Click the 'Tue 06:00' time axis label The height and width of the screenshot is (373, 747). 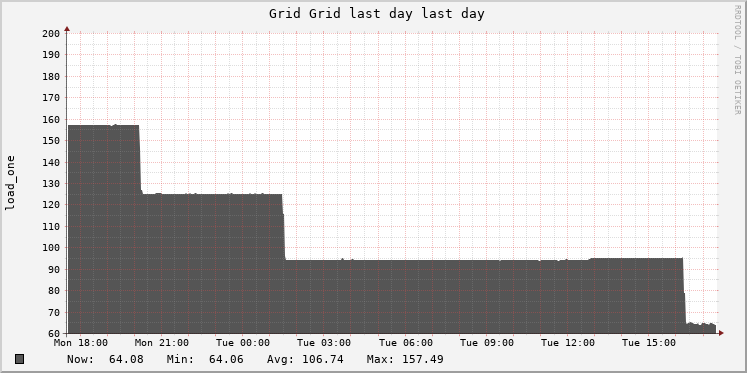pos(405,343)
